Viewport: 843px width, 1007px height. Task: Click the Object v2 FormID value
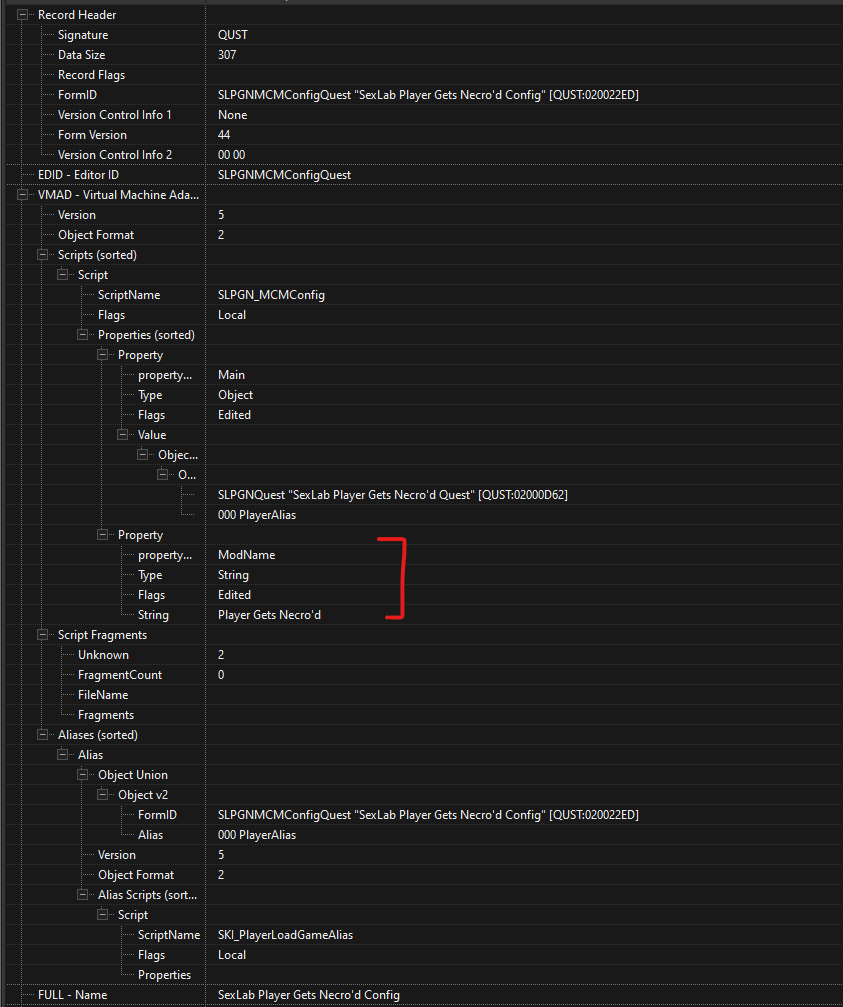click(428, 814)
